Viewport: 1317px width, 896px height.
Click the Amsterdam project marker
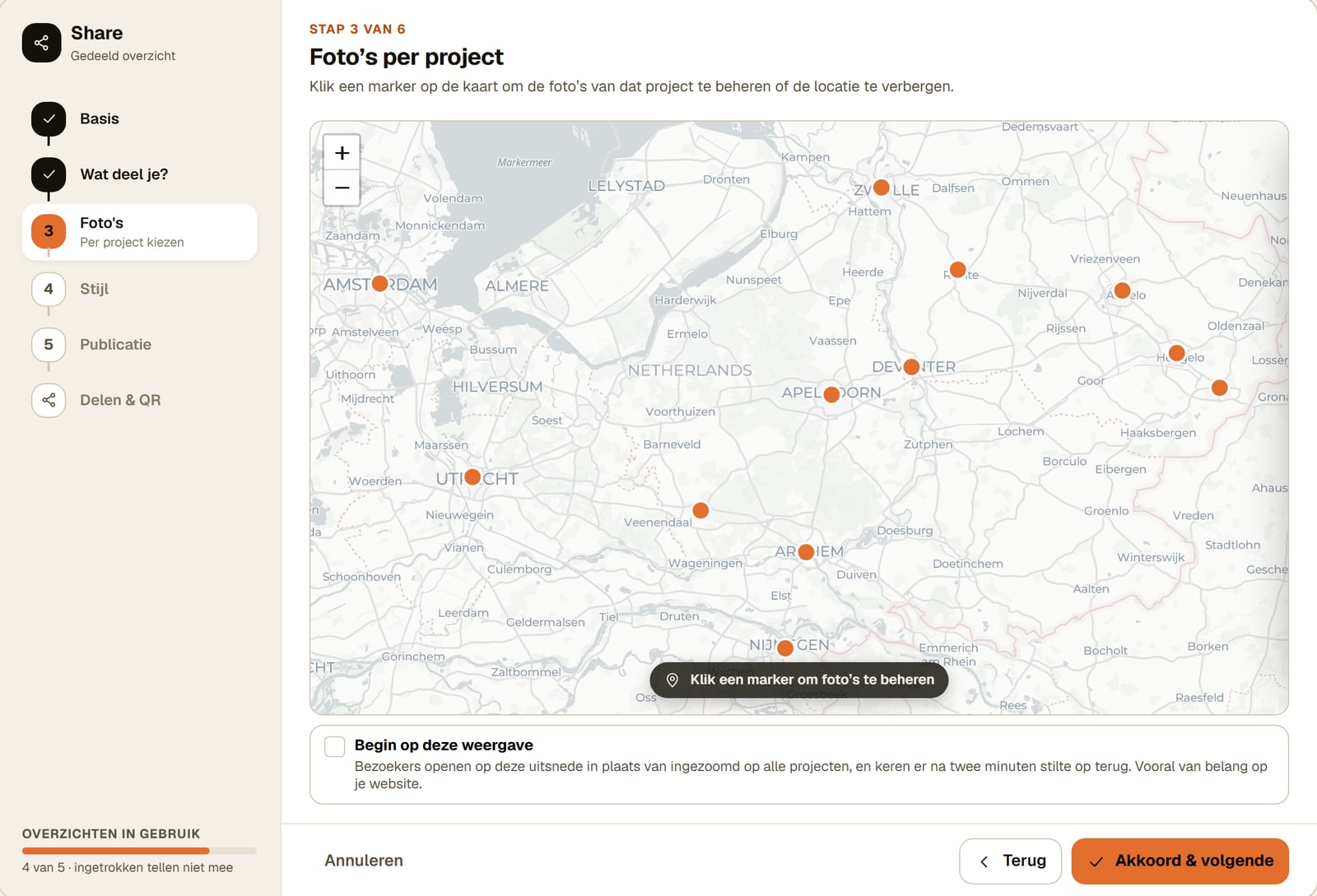click(379, 284)
